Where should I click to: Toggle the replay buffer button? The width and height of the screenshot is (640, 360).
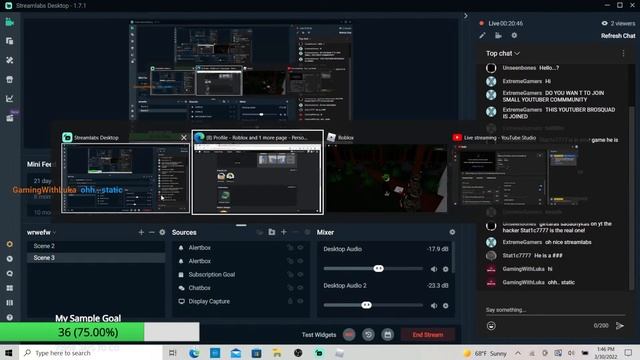pos(368,335)
